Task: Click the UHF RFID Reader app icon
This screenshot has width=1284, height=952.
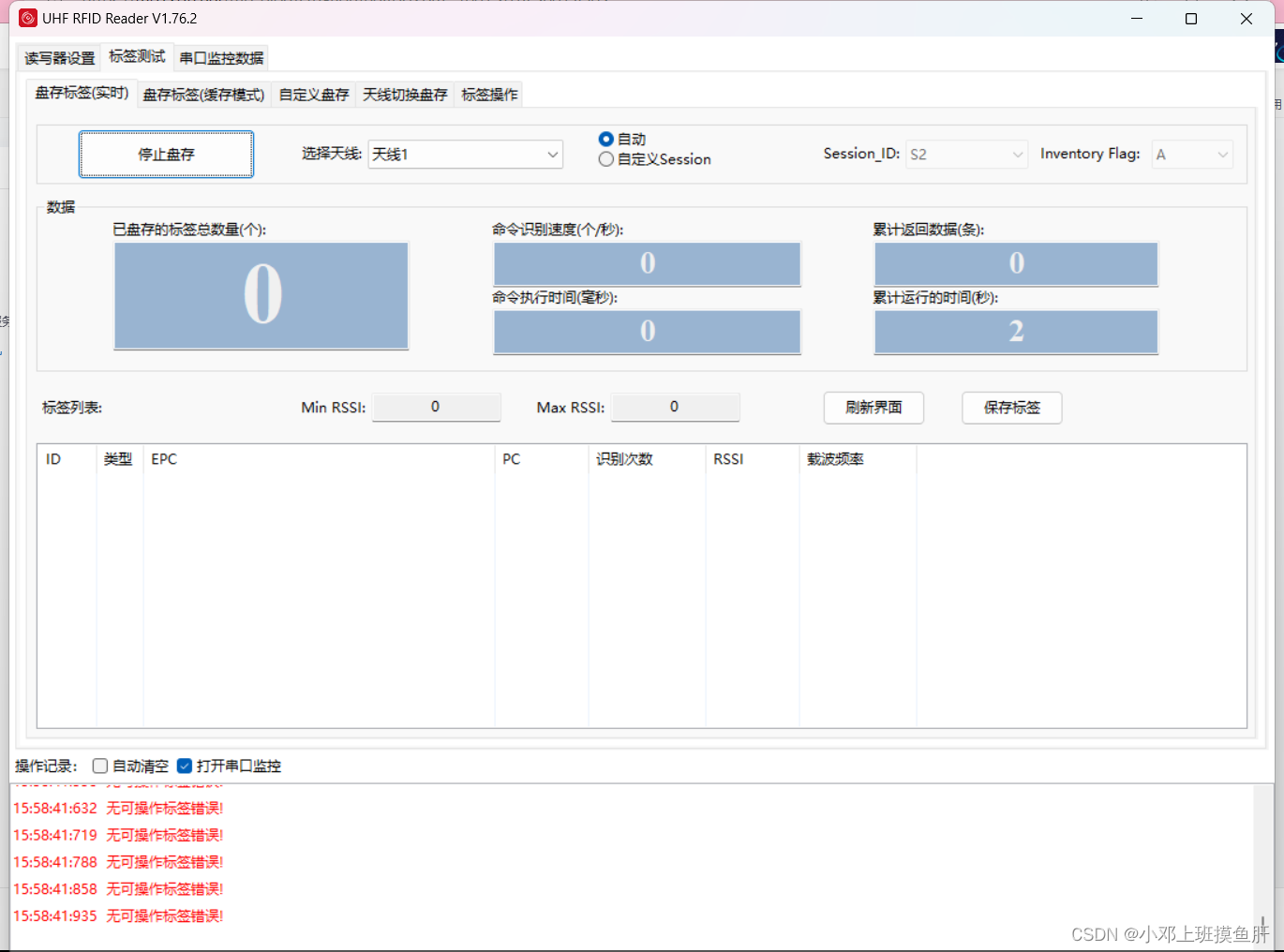Action: pos(28,19)
